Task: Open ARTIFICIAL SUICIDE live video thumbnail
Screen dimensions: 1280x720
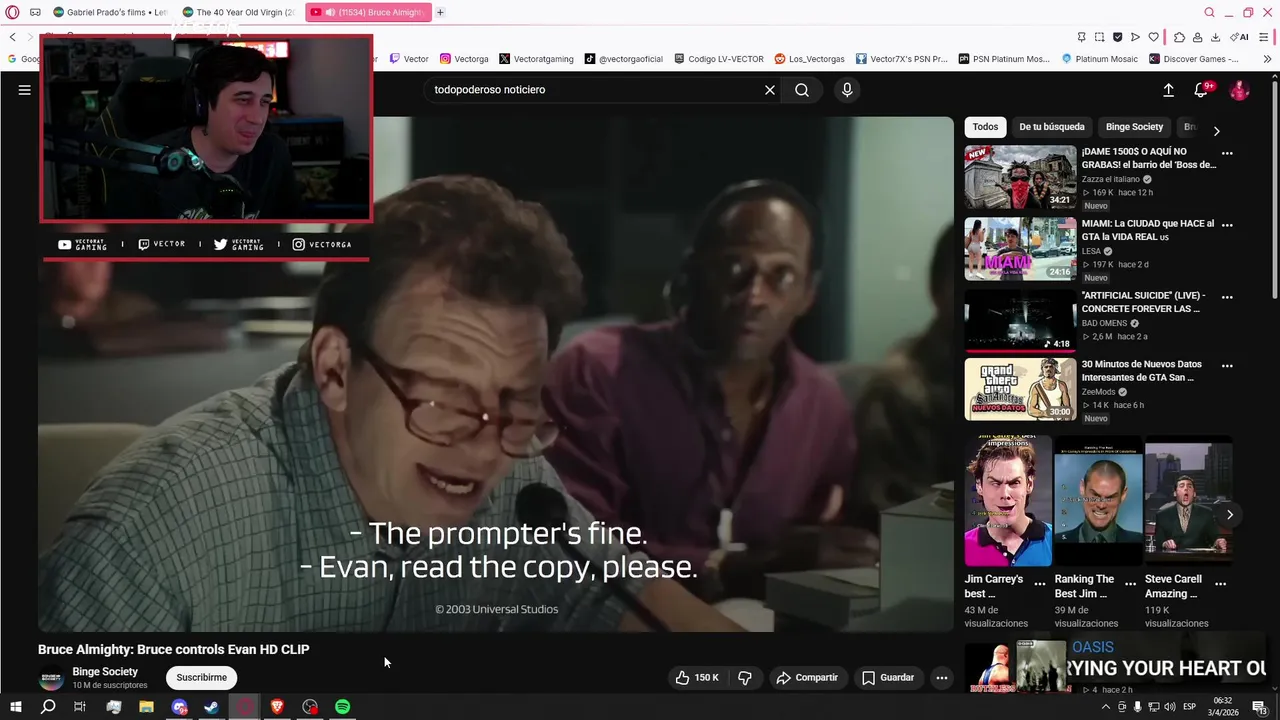Action: [x=1020, y=321]
